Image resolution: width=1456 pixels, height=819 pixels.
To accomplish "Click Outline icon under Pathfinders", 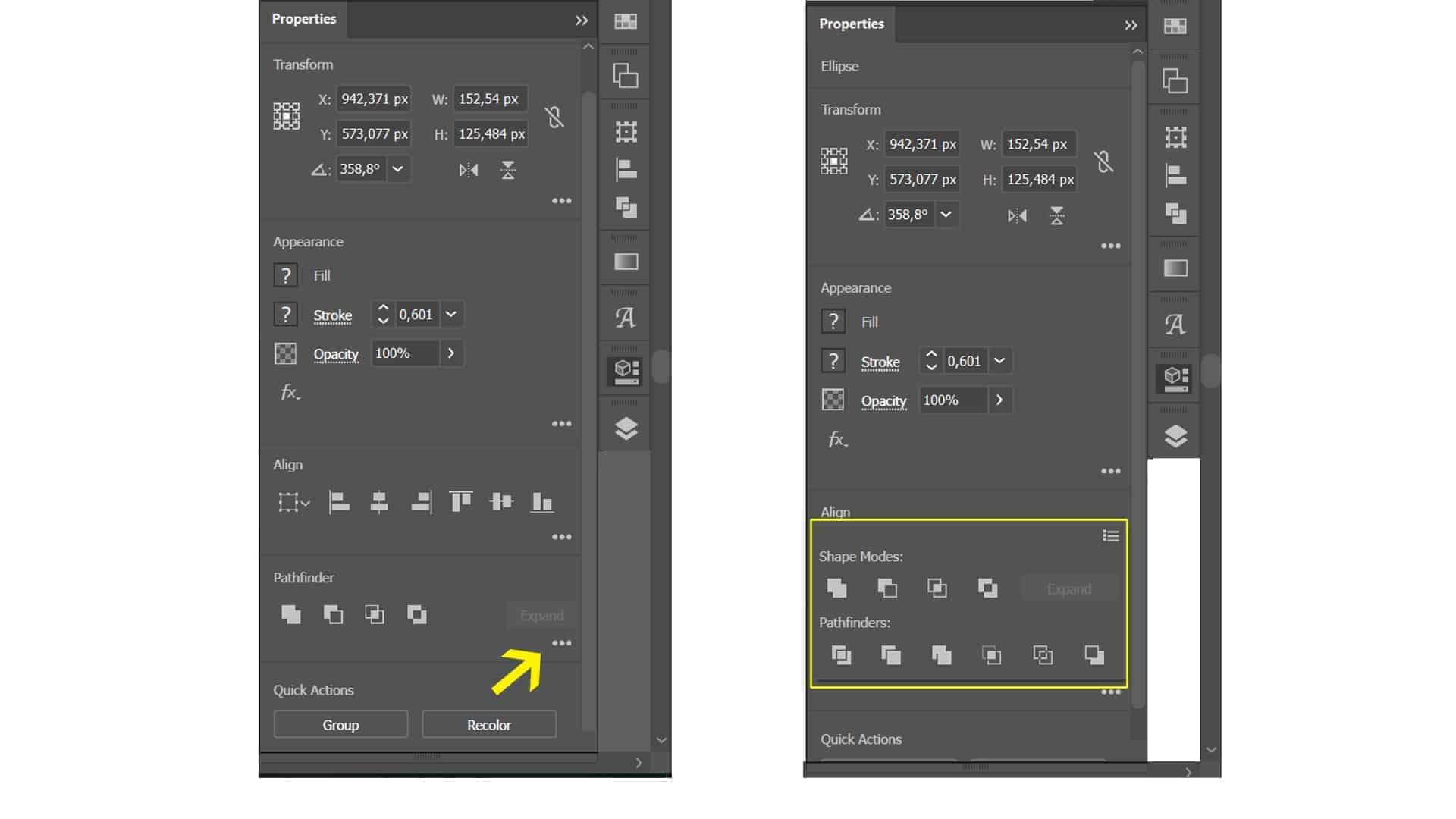I will [1043, 654].
